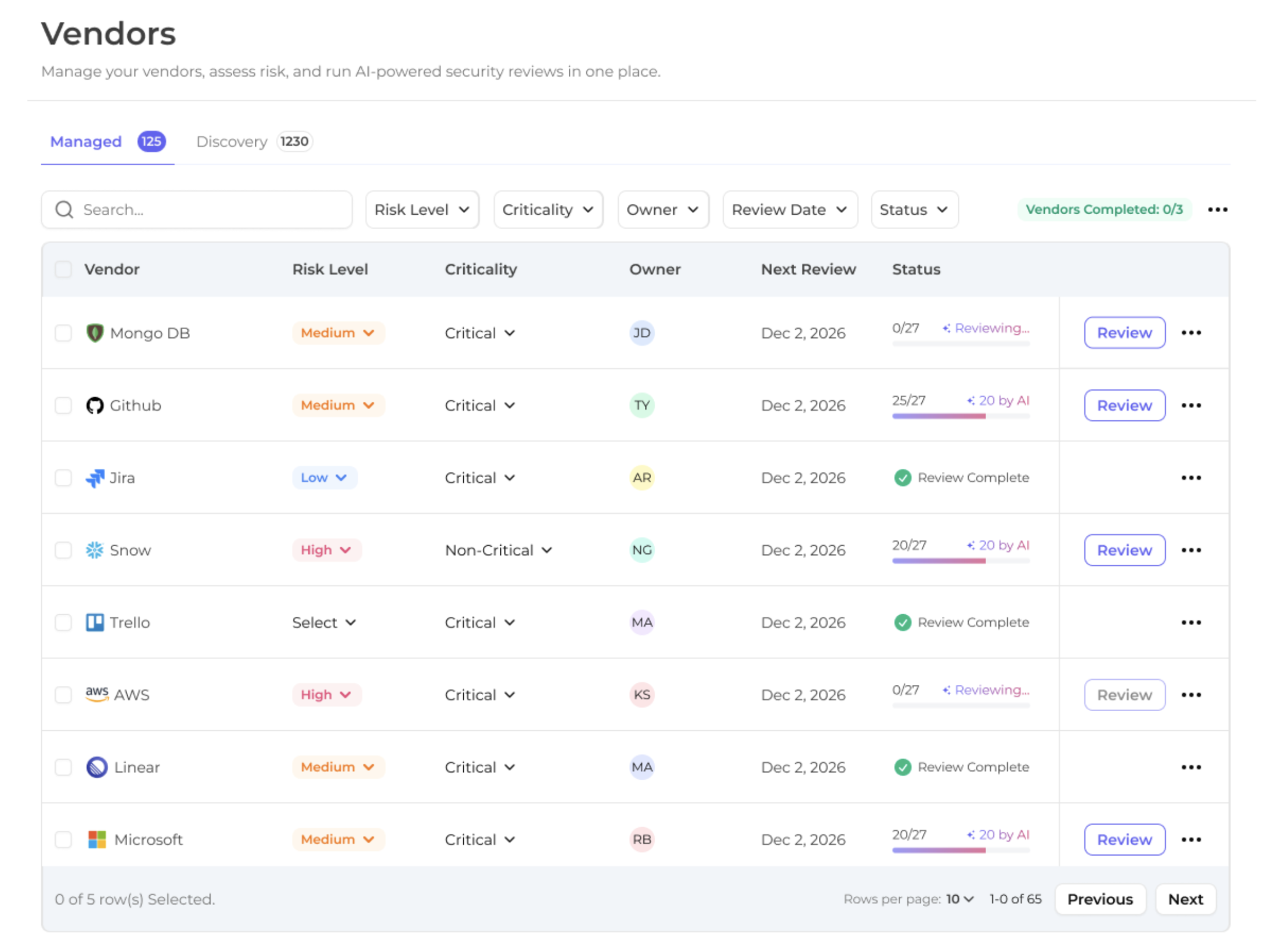This screenshot has height=952, width=1270.
Task: Check the Snow row checkbox
Action: [x=63, y=550]
